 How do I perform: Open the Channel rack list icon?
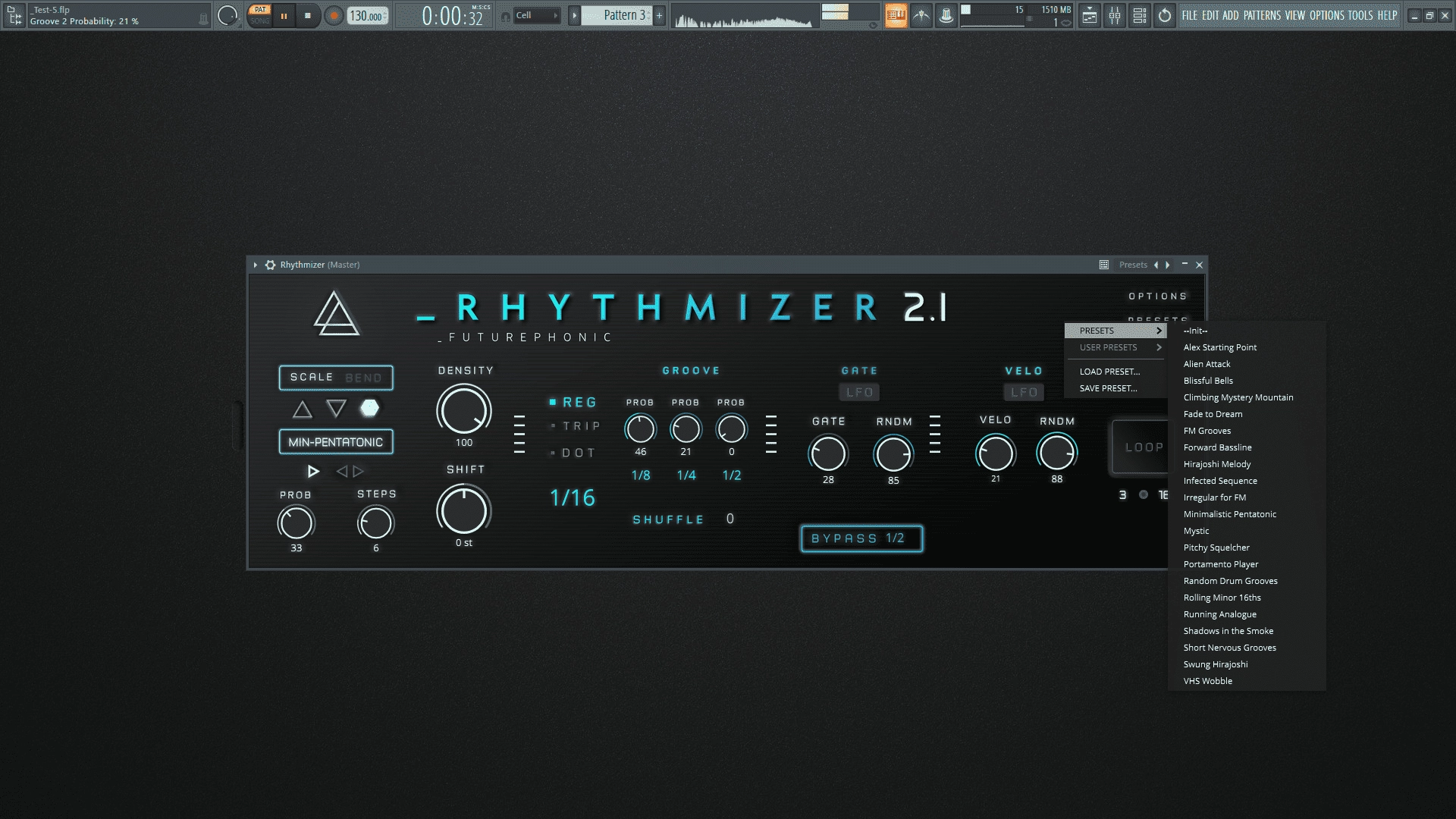1140,15
